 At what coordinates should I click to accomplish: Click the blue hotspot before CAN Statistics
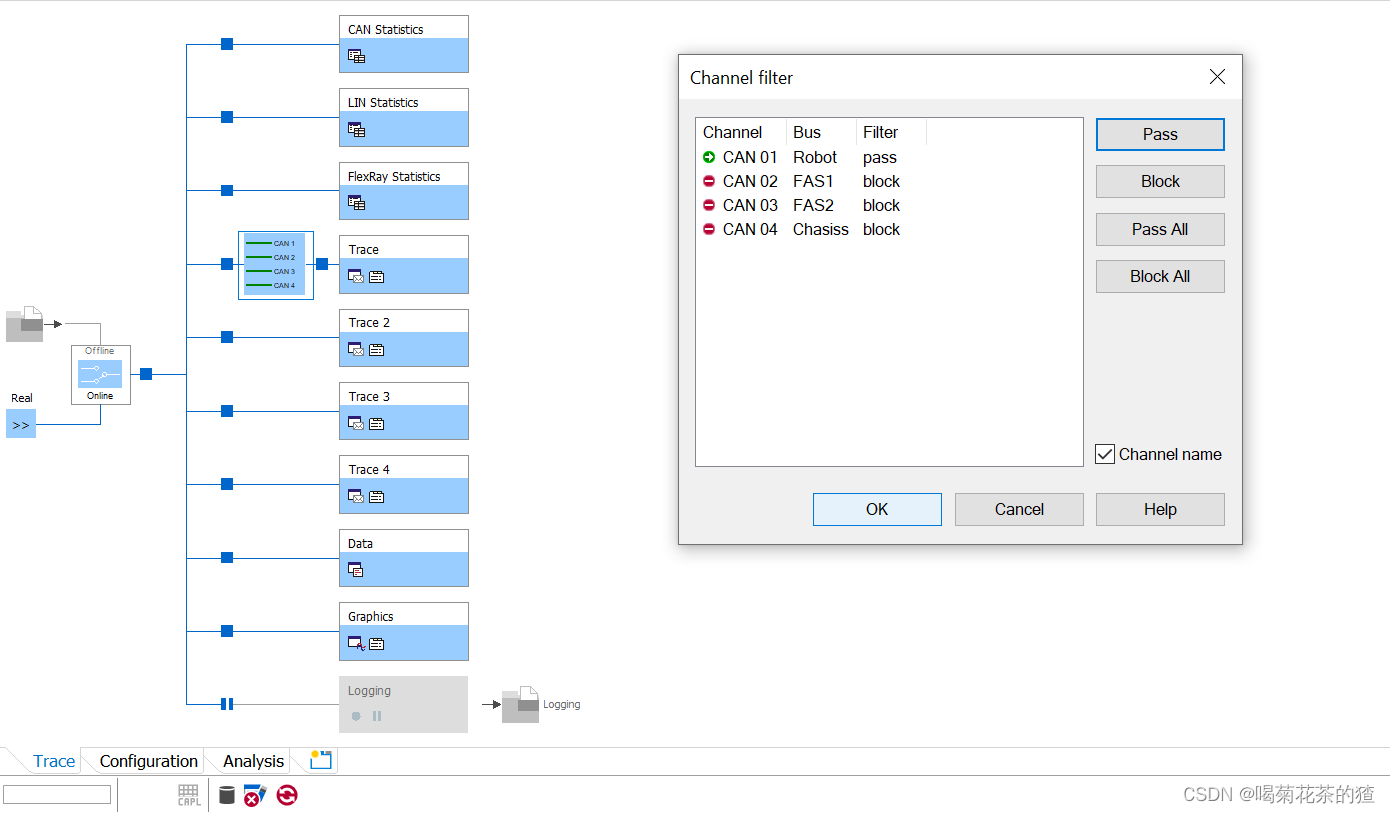227,44
